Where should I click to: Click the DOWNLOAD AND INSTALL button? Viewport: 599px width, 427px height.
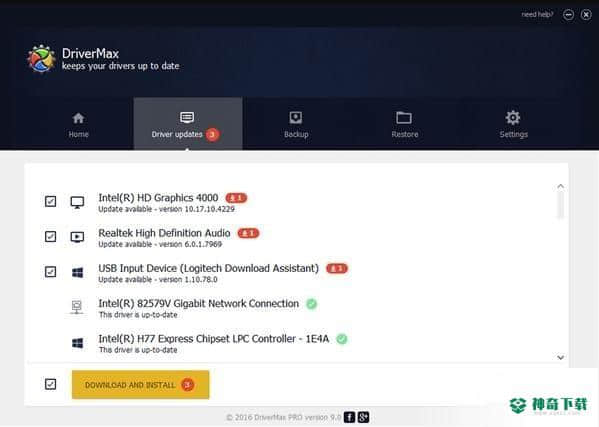point(141,385)
